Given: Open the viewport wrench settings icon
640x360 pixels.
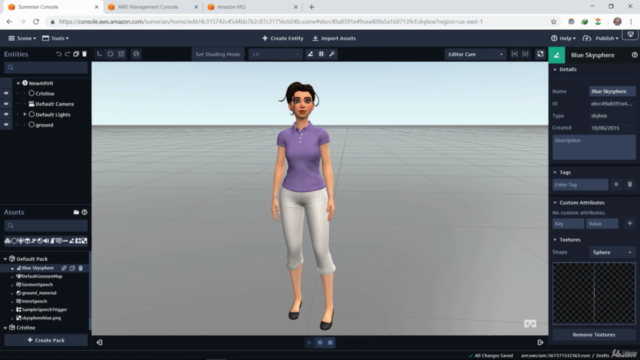Looking at the screenshot, I should point(332,54).
